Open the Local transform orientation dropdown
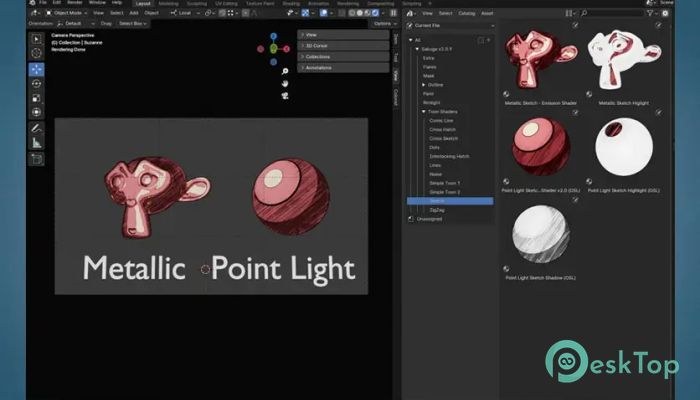The width and height of the screenshot is (700, 400). [x=185, y=13]
